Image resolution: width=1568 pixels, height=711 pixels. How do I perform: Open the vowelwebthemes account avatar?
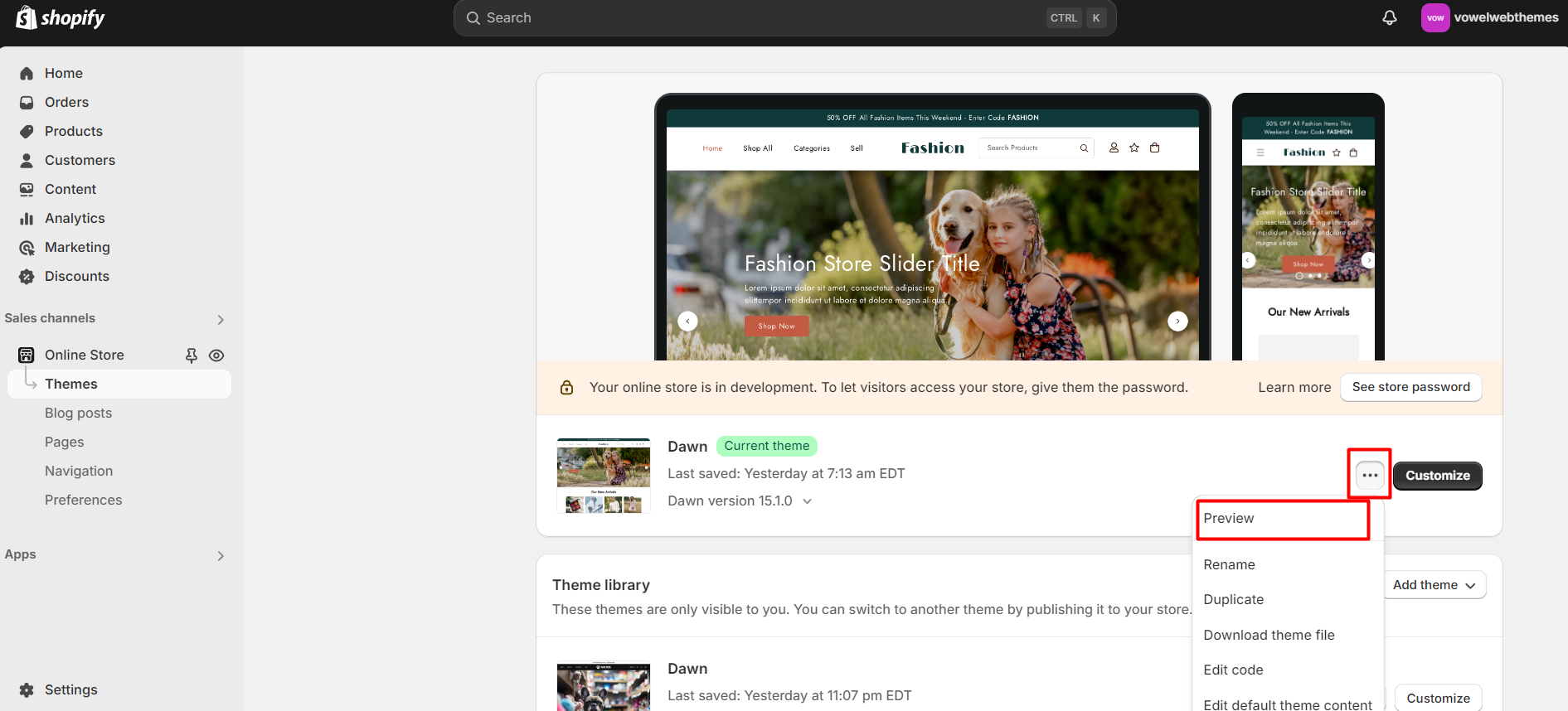(x=1435, y=17)
